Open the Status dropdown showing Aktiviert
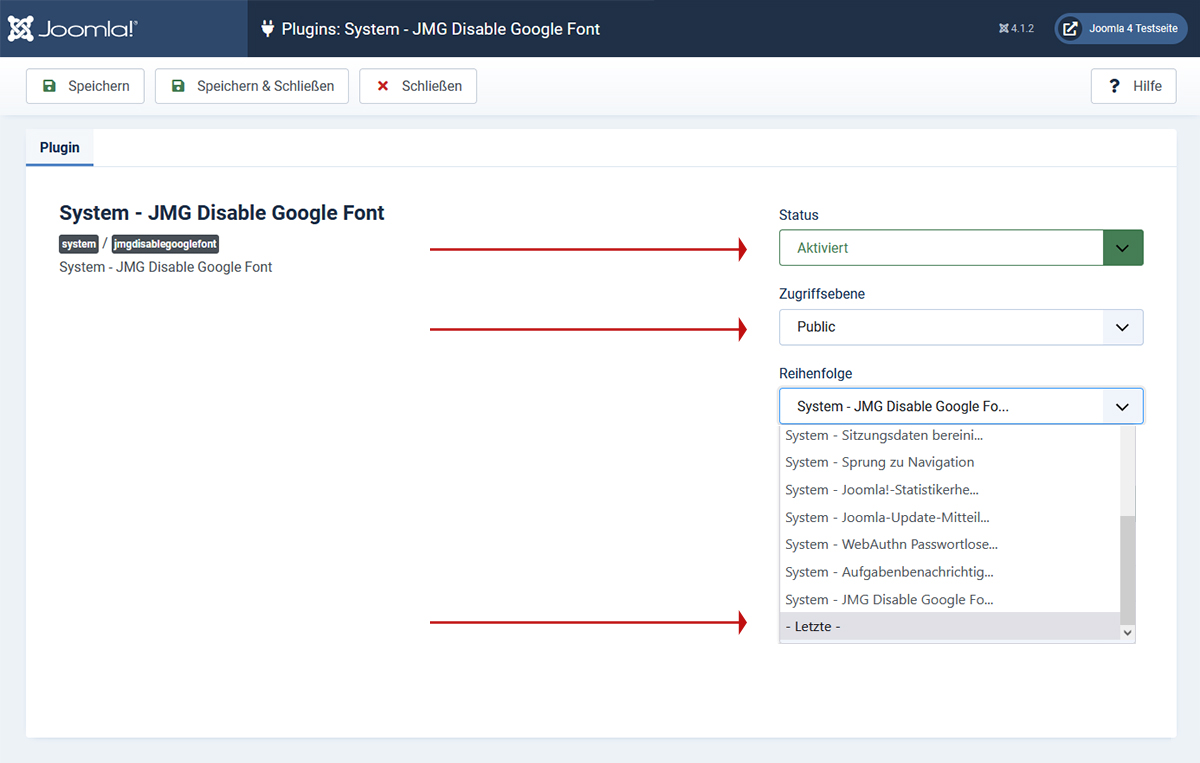The image size is (1200, 763). point(961,248)
